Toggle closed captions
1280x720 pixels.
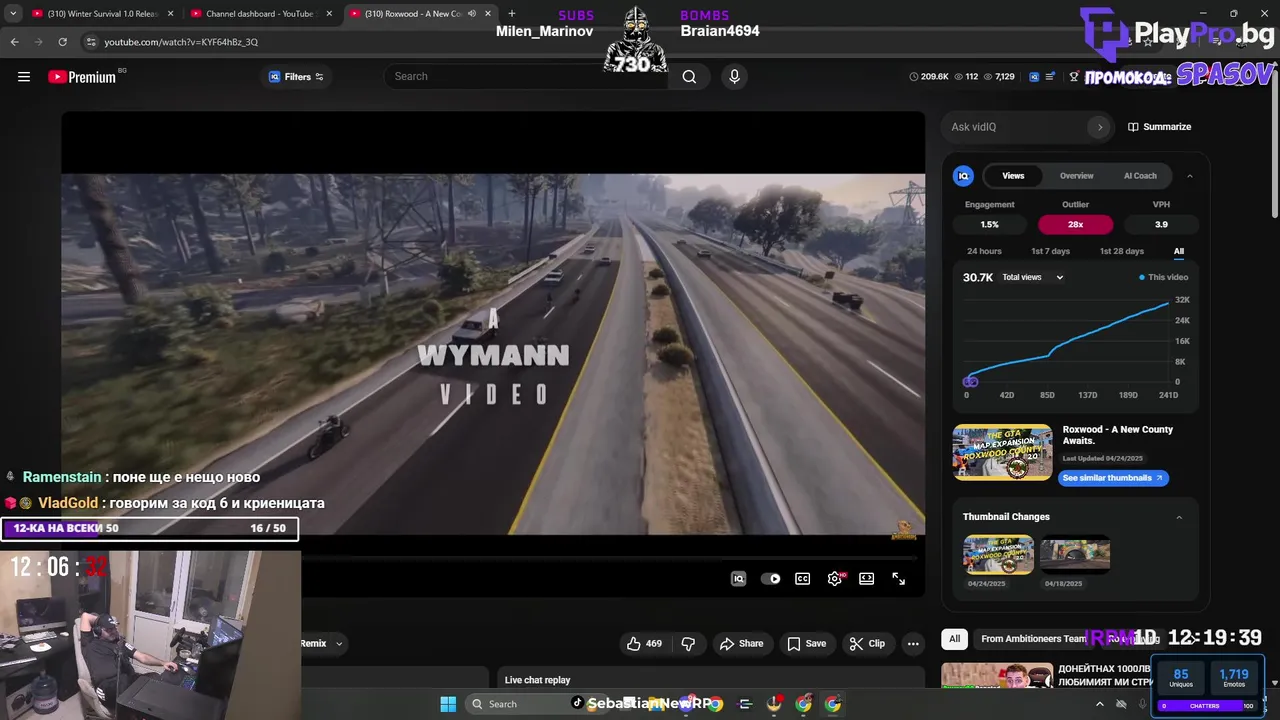click(802, 579)
